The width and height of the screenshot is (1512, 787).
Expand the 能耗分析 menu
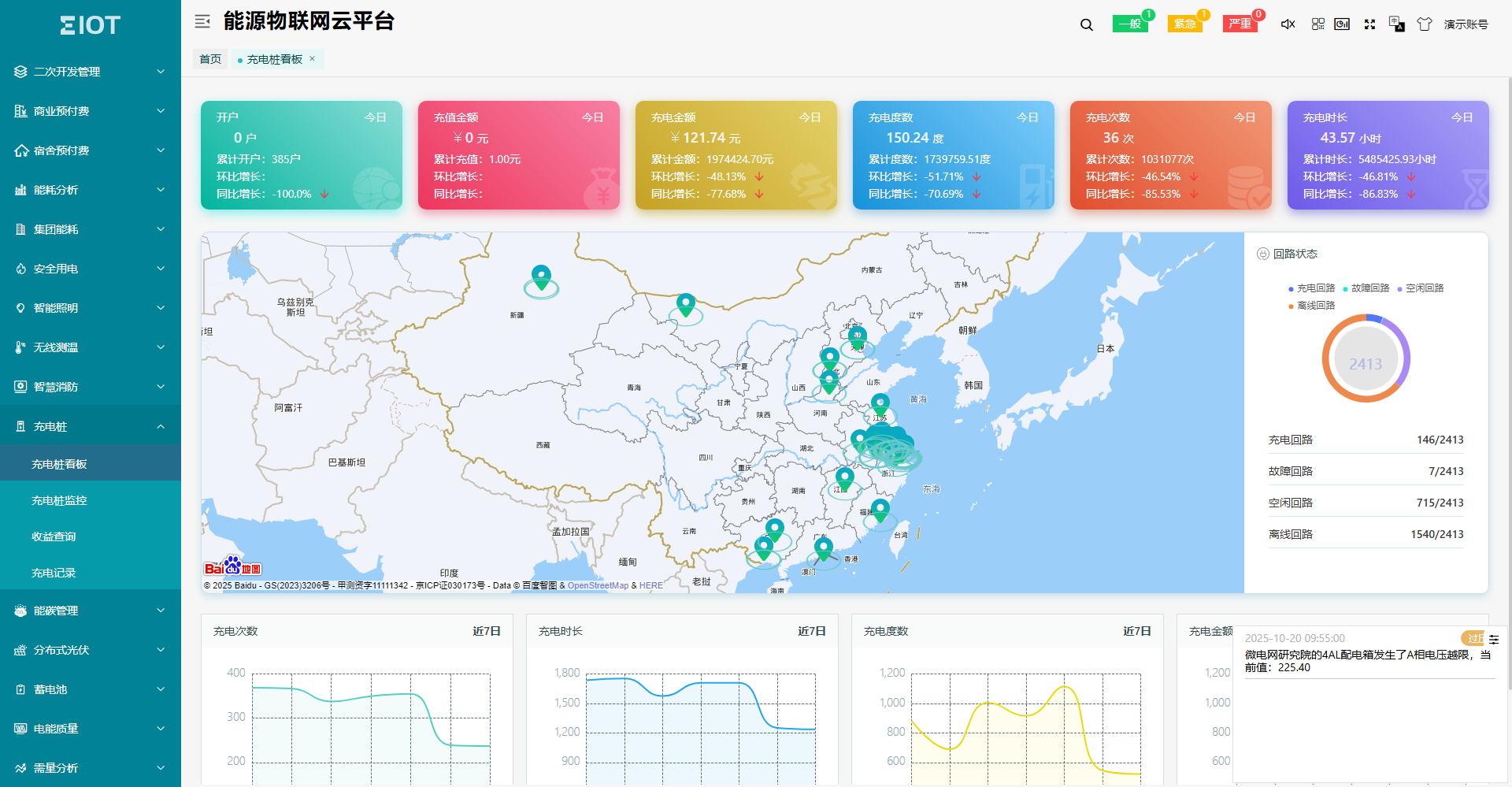[91, 190]
